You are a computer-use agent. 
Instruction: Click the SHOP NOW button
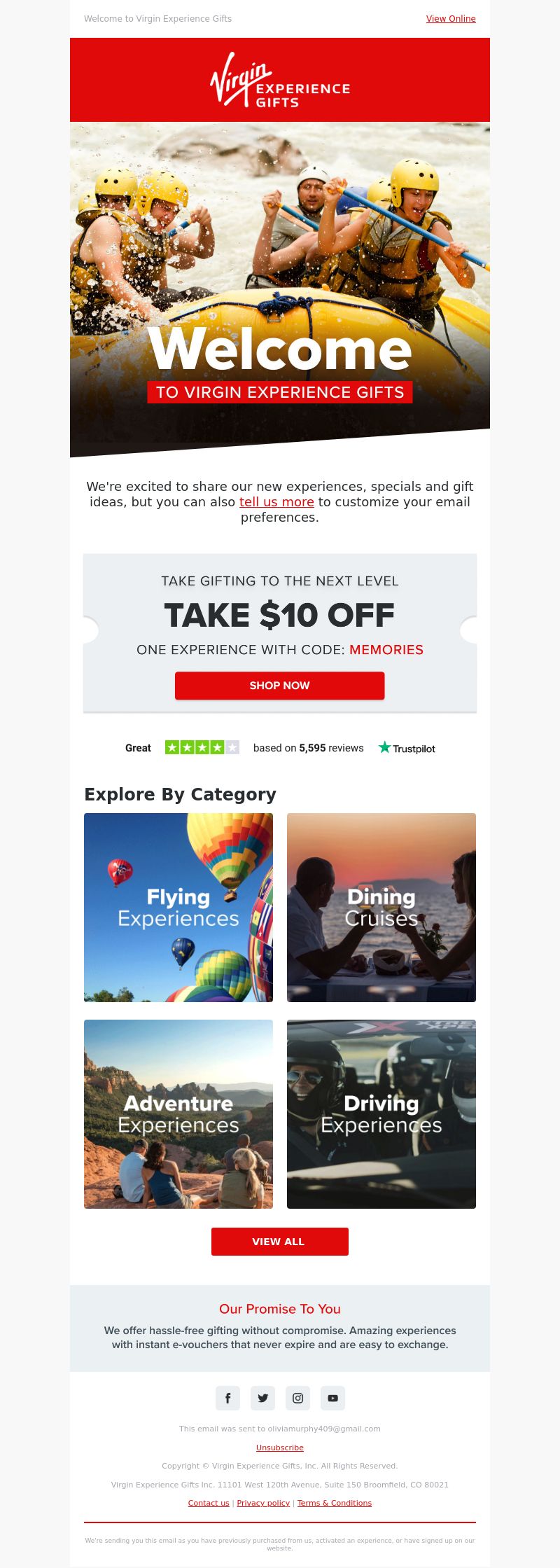point(280,686)
